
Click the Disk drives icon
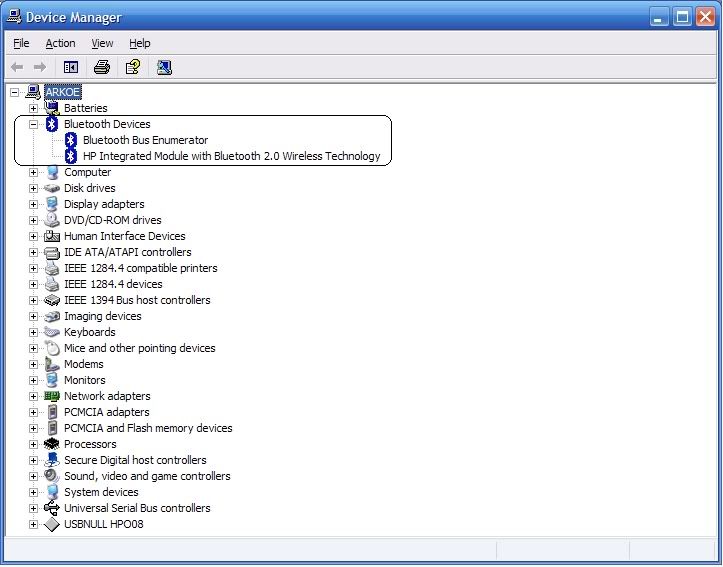52,189
